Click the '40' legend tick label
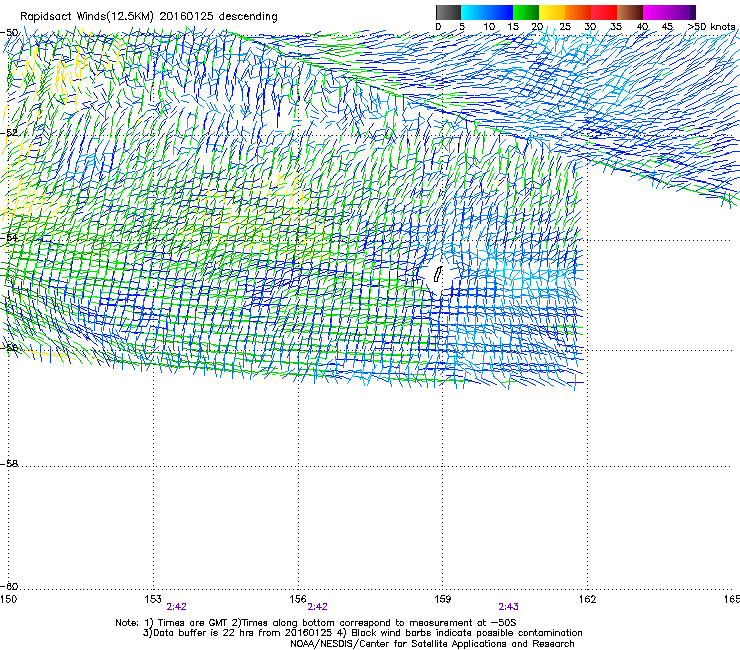The image size is (740, 650). tap(642, 27)
